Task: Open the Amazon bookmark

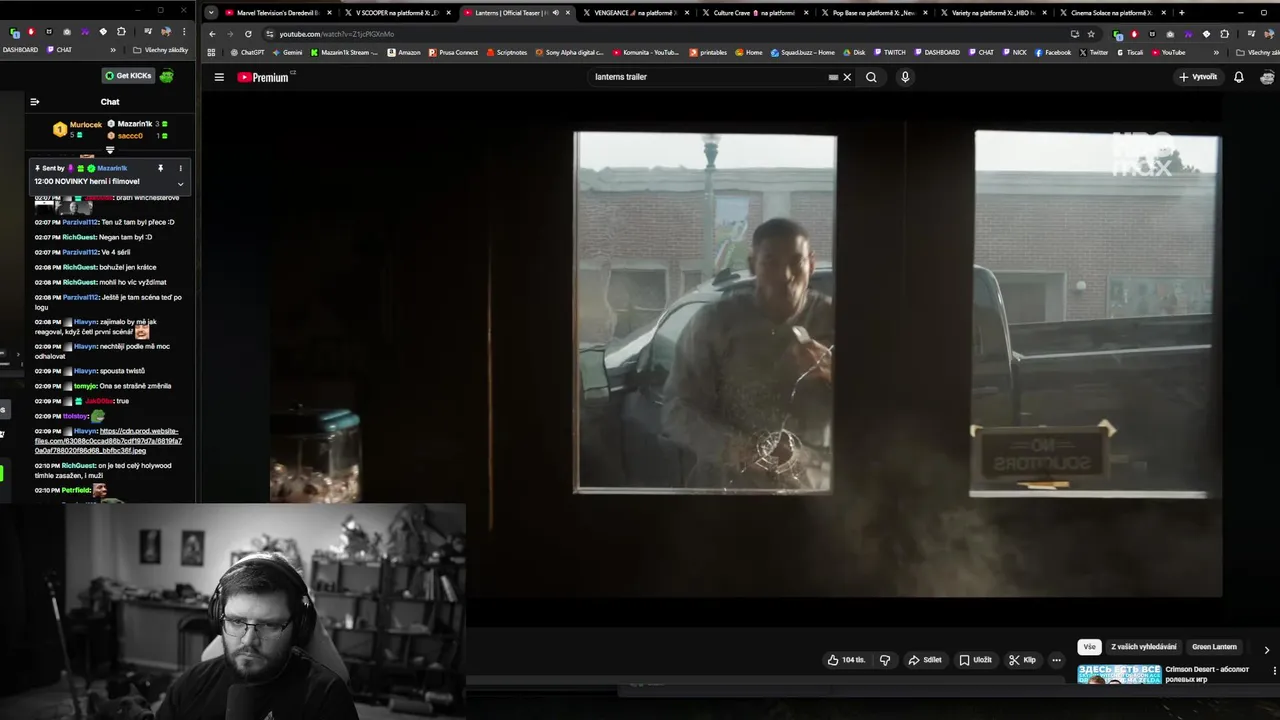Action: coord(404,52)
